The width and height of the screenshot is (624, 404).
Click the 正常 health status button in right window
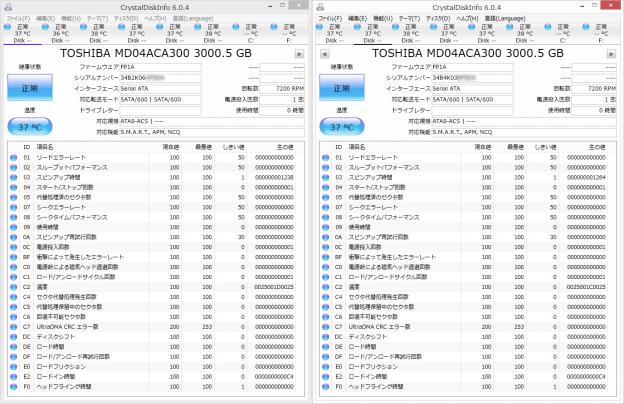coord(342,88)
